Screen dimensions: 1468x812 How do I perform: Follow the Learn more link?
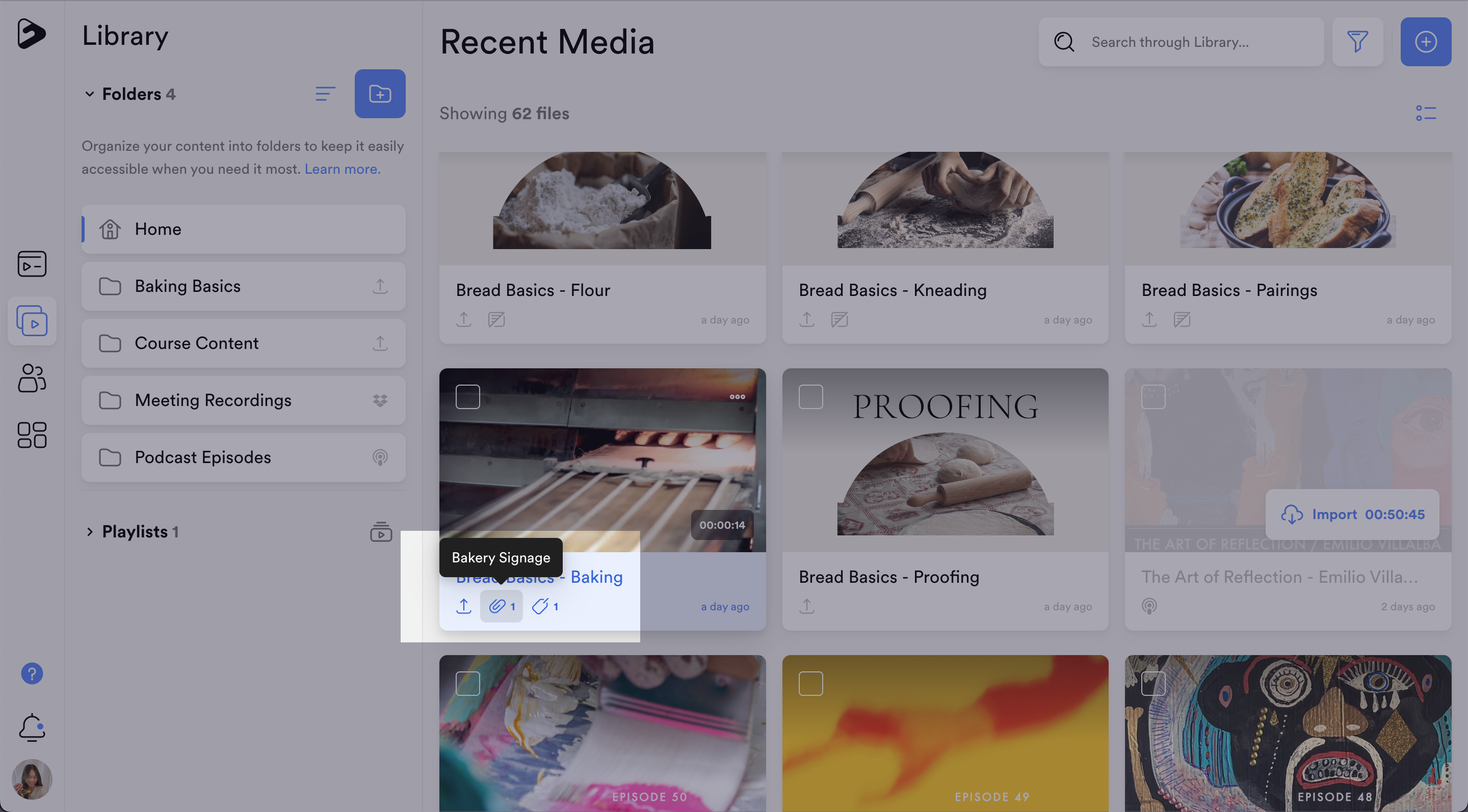tap(342, 169)
